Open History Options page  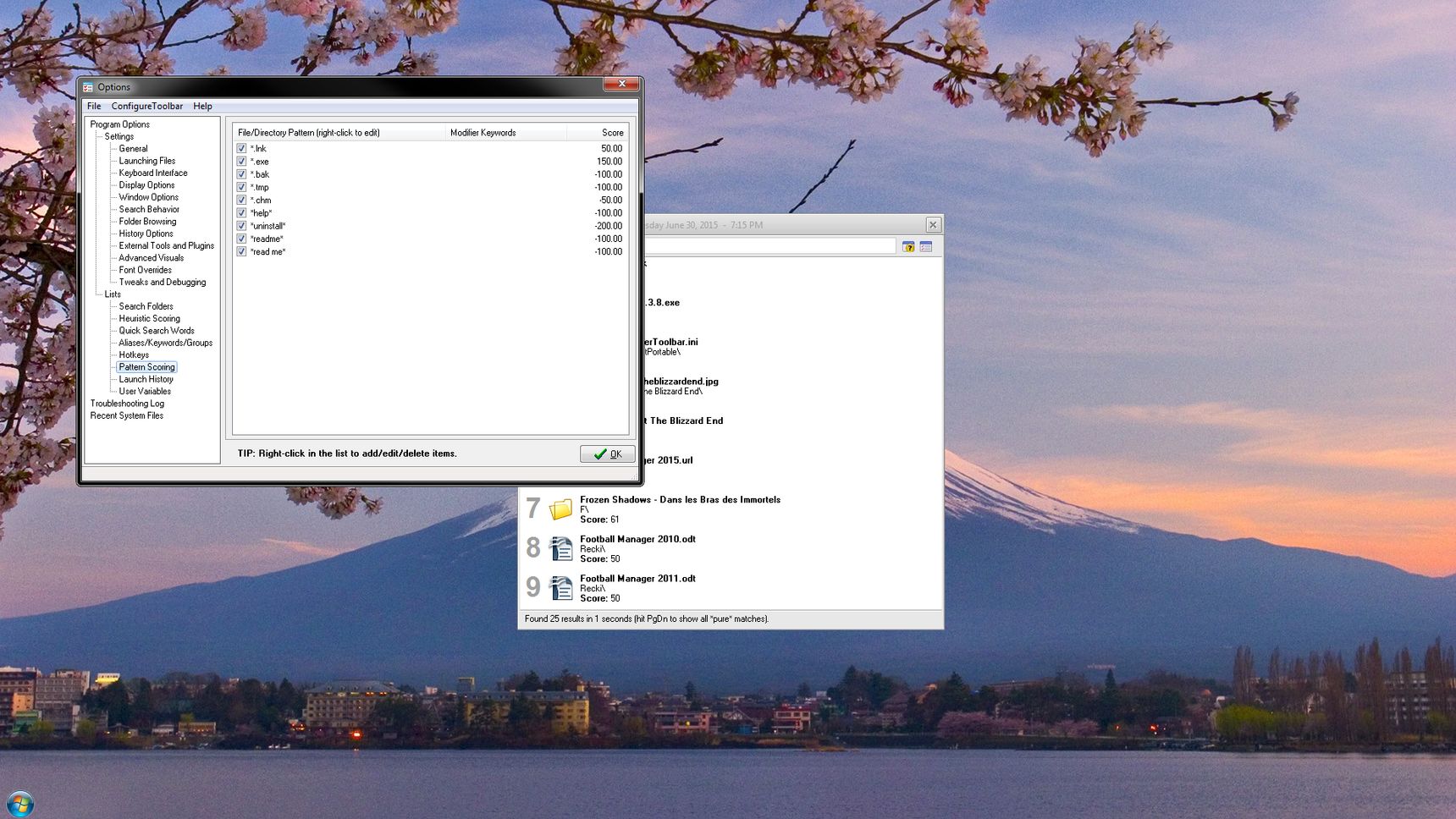click(146, 234)
